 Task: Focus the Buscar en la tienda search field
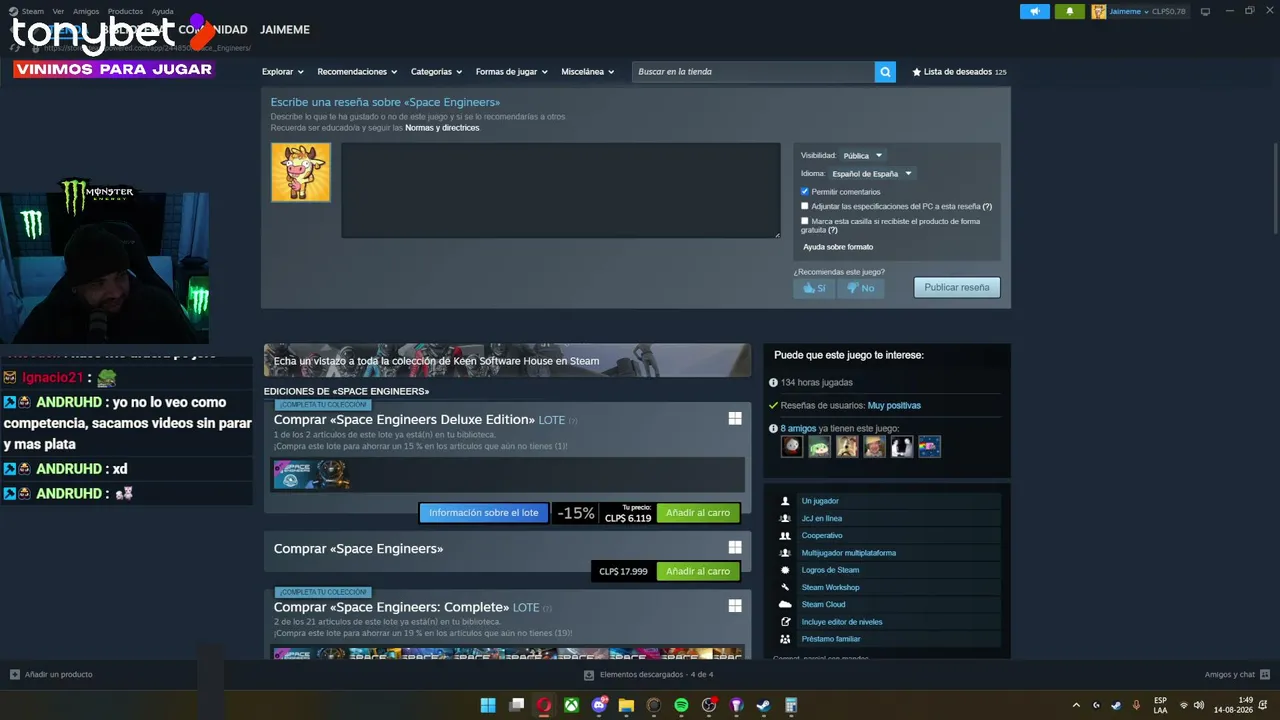[754, 72]
